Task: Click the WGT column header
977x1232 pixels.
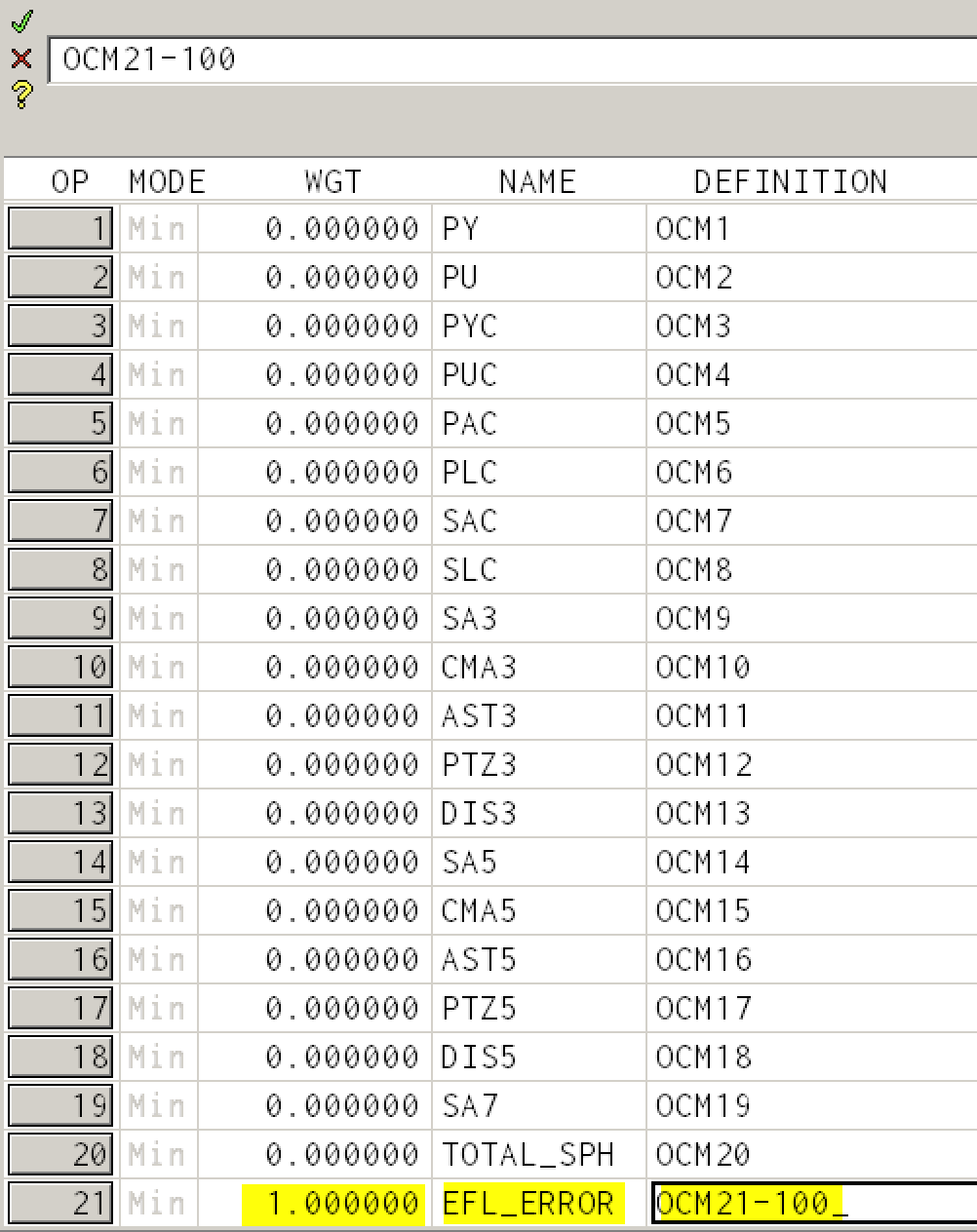Action: tap(332, 181)
